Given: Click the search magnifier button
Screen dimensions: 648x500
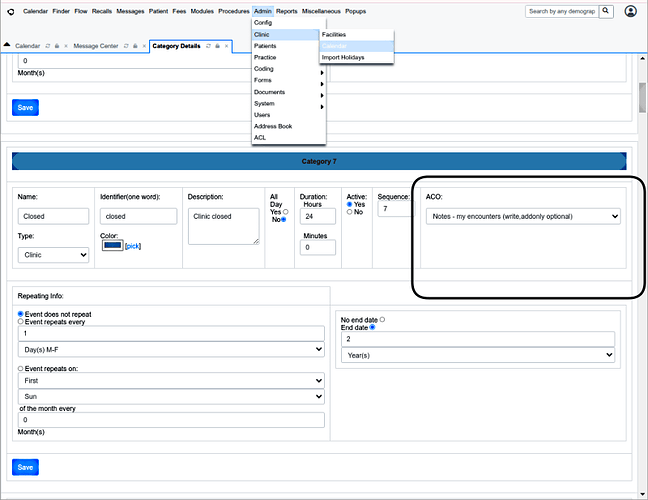Looking at the screenshot, I should [606, 11].
